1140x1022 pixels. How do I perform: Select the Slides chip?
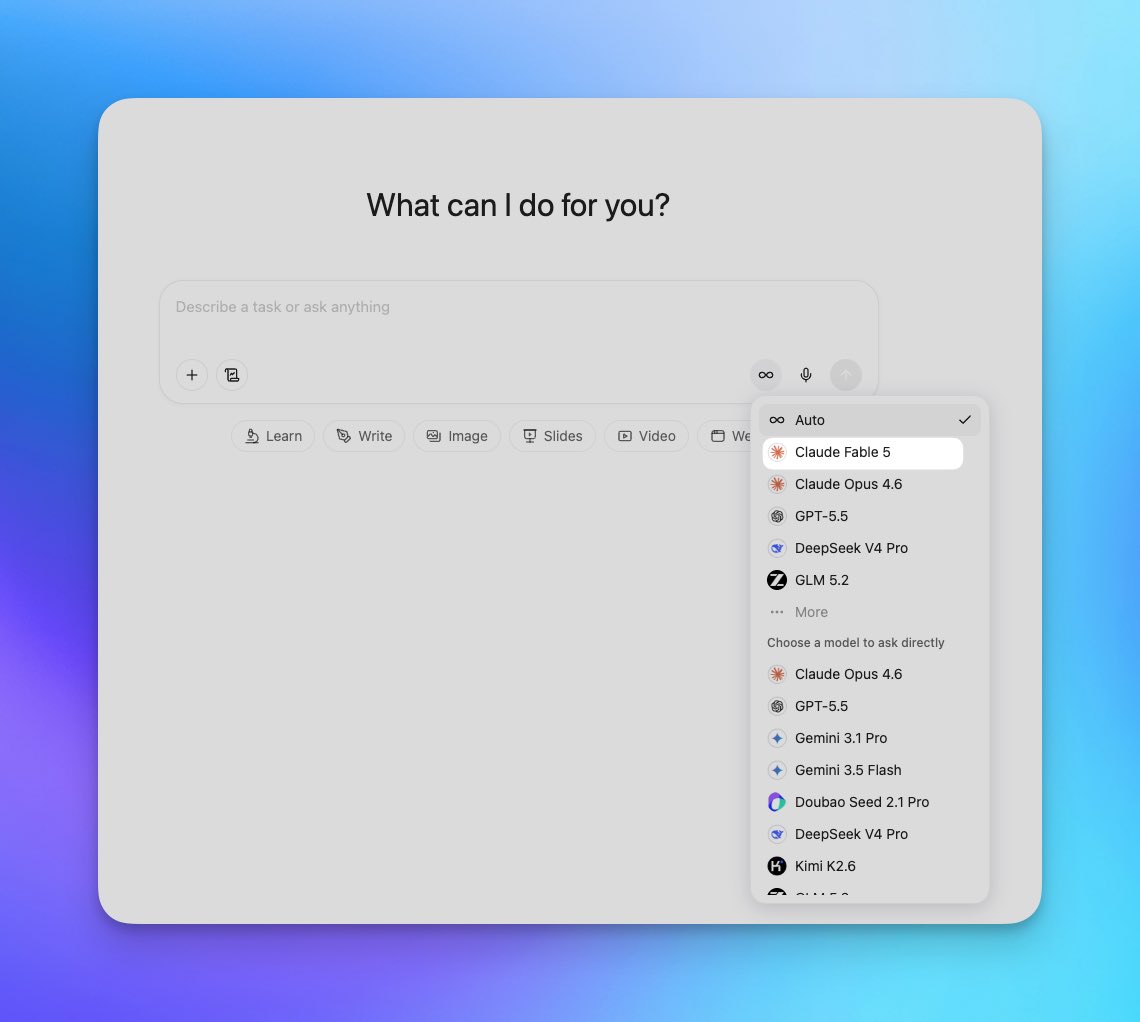tap(552, 436)
